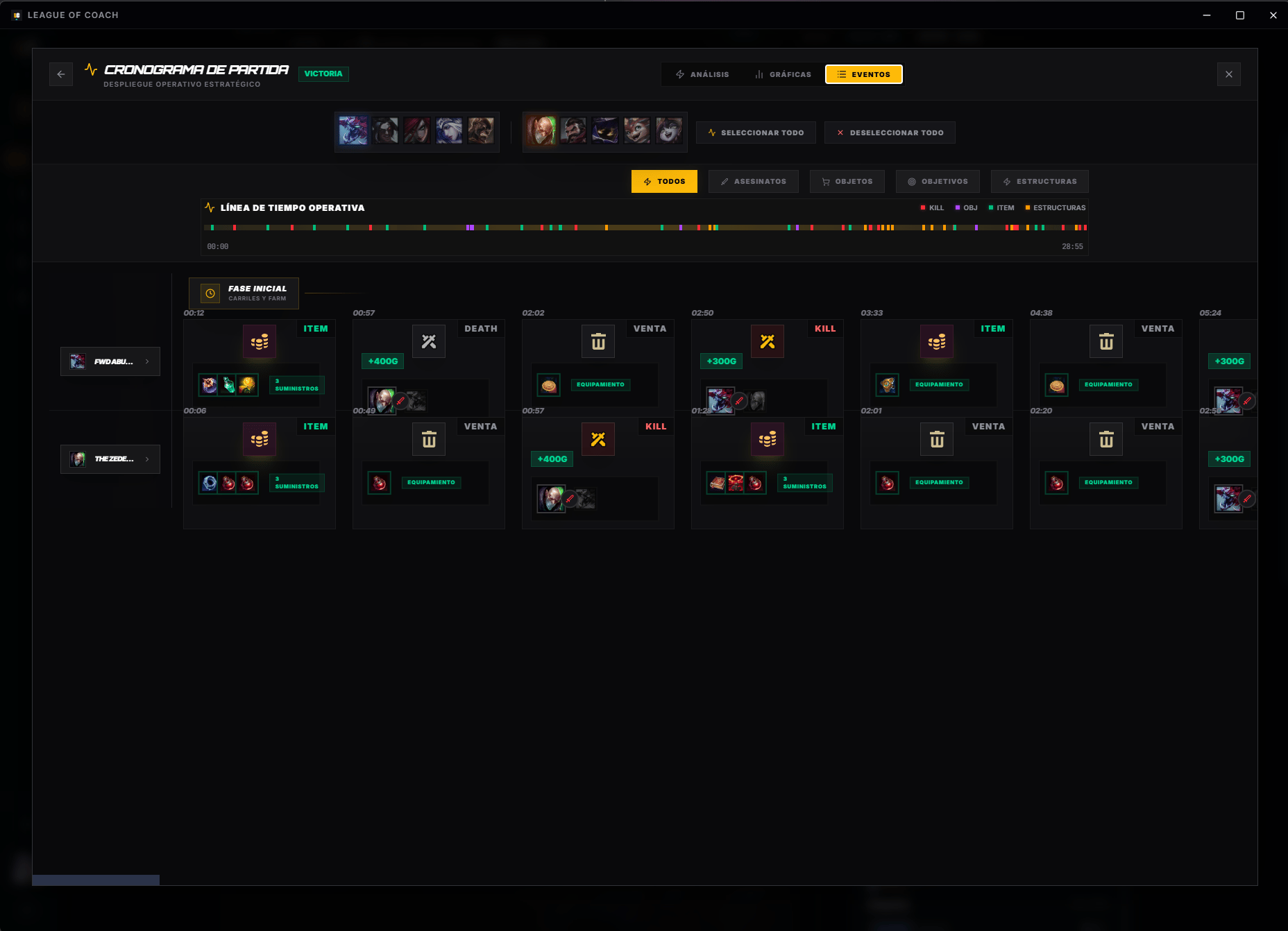
Task: Toggle the highlighted first portrait of the right team
Action: pos(541,130)
